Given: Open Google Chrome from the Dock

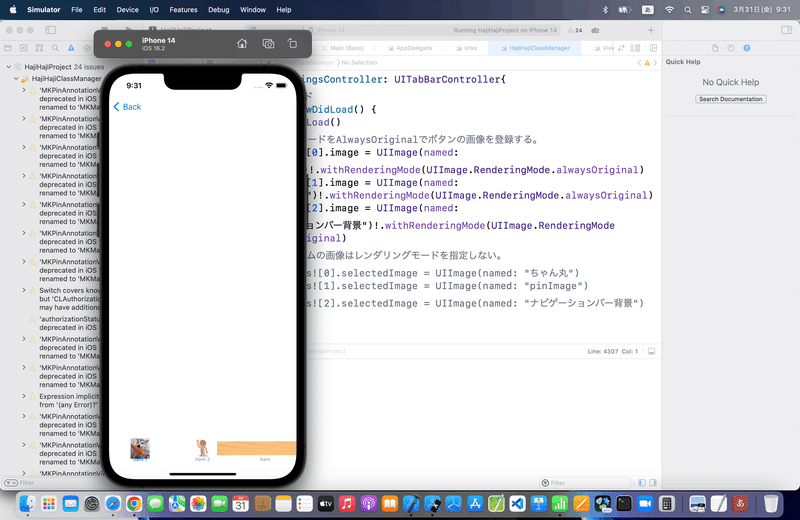Looking at the screenshot, I should pyautogui.click(x=134, y=504).
